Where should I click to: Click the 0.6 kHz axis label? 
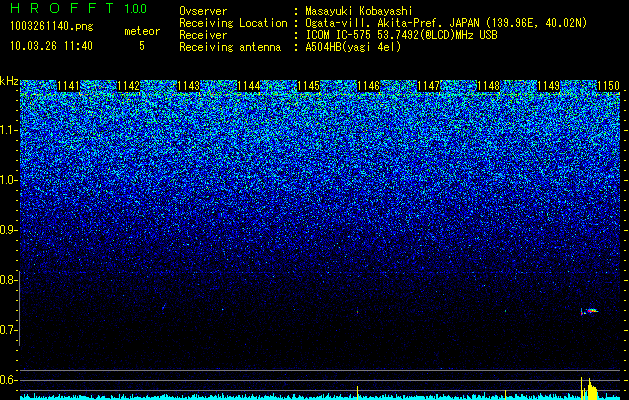8,380
